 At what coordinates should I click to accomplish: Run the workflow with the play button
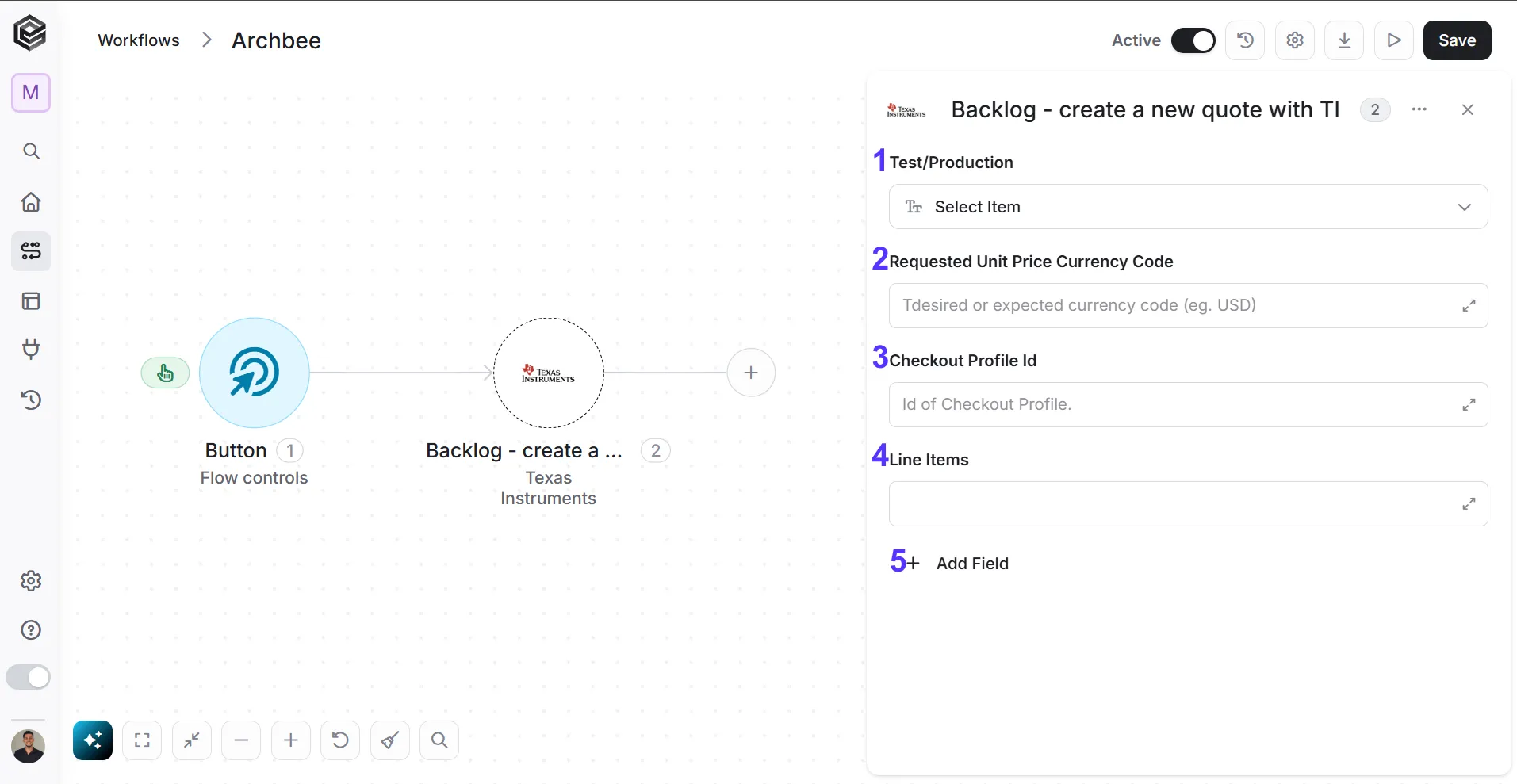(x=1394, y=40)
